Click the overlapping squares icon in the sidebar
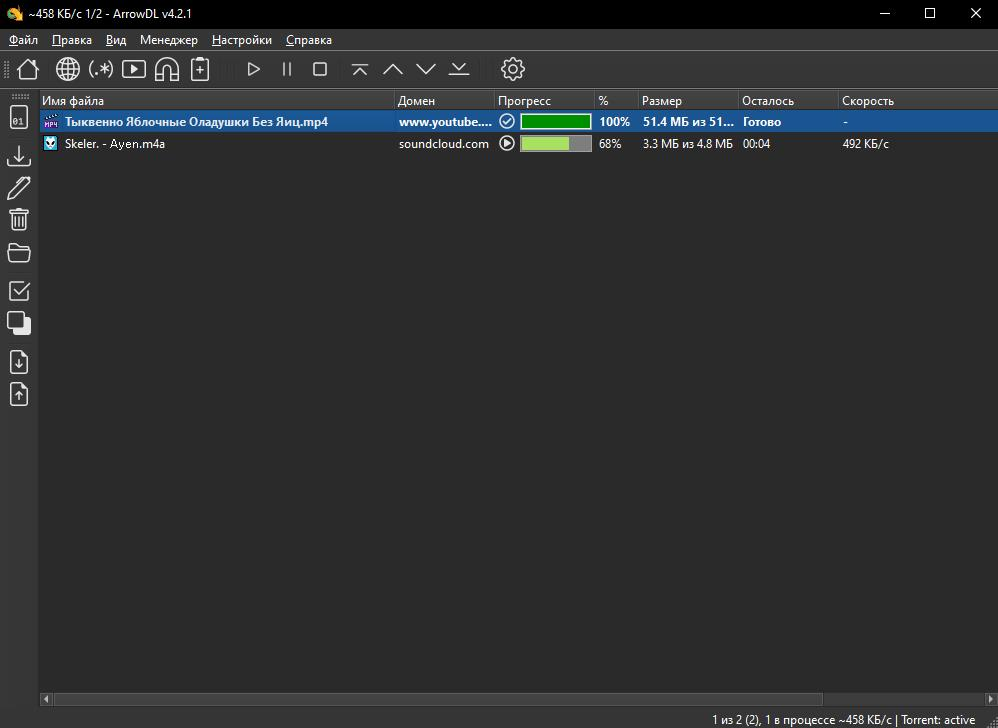Viewport: 998px width, 728px height. (x=19, y=323)
